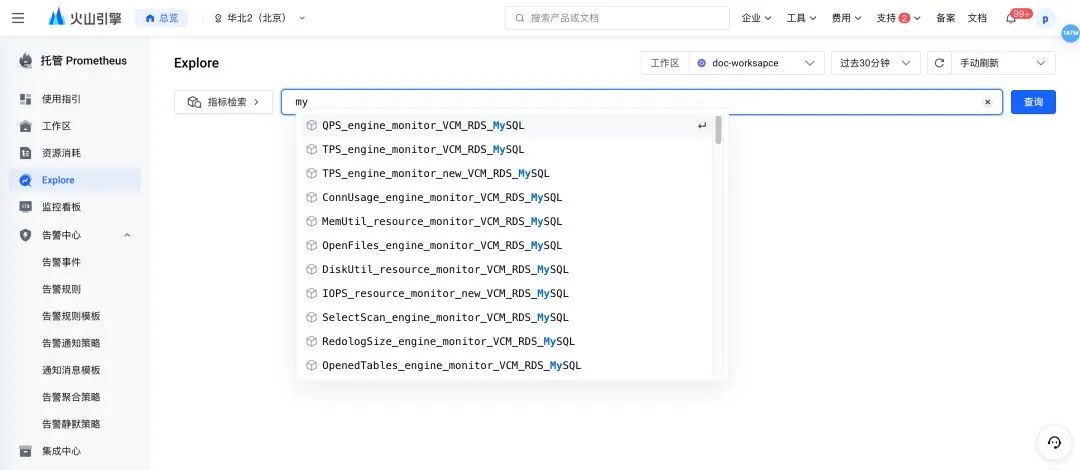
Task: Open the 过去30分钟 time range dropdown
Action: [x=875, y=63]
